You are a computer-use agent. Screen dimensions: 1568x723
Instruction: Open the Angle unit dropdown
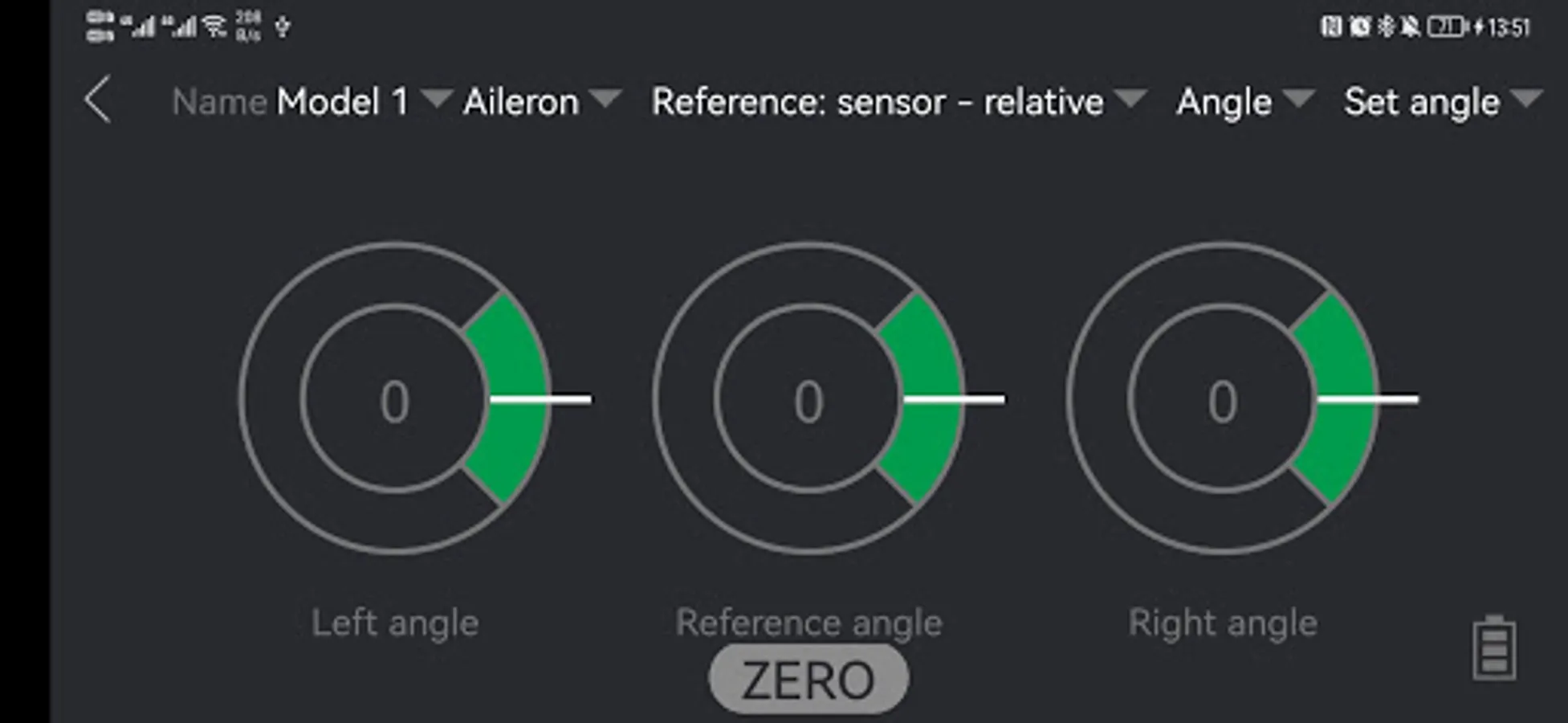1245,102
